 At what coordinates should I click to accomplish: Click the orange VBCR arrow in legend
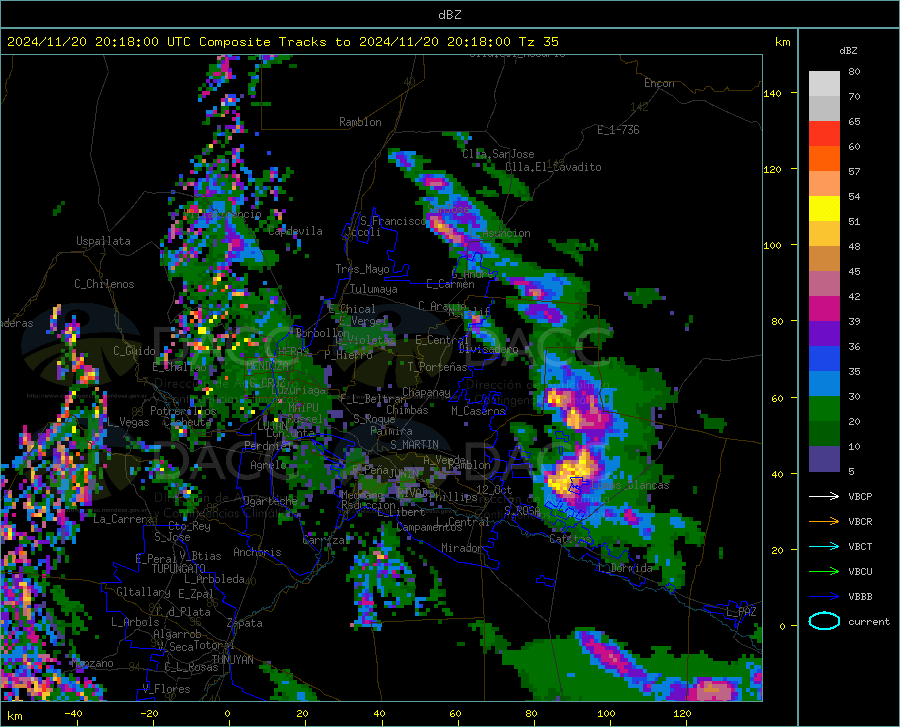824,521
